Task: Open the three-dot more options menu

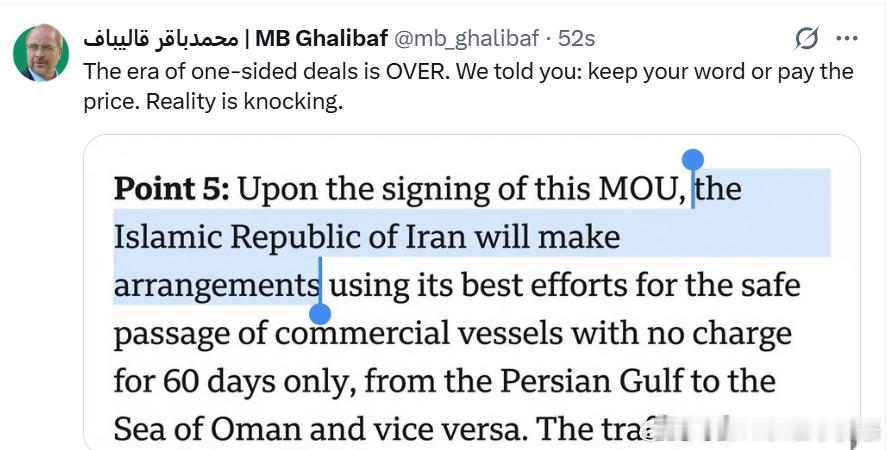Action: (847, 39)
